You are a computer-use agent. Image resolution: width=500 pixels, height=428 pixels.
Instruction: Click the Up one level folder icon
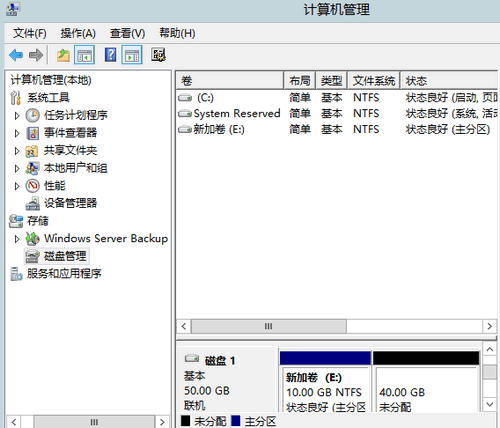pos(63,55)
